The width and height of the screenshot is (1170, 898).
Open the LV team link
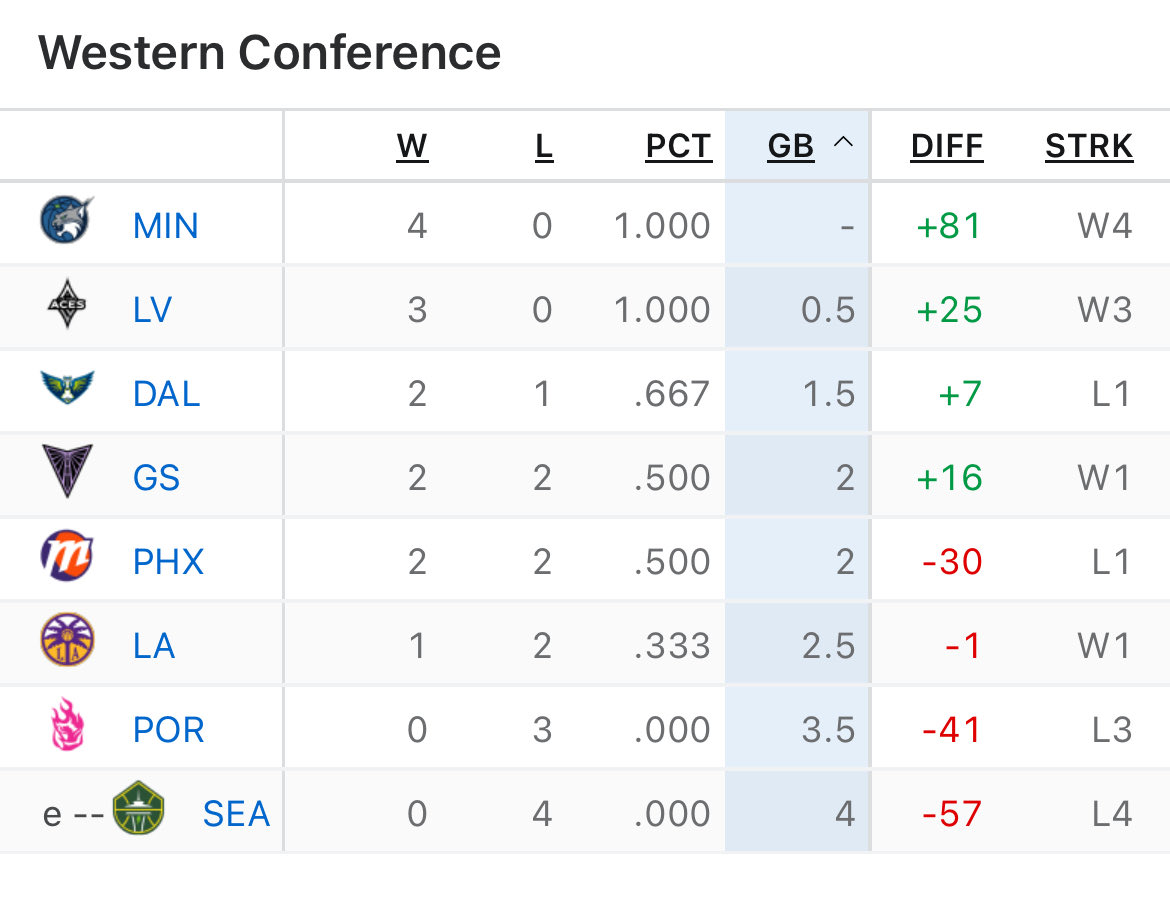point(152,310)
